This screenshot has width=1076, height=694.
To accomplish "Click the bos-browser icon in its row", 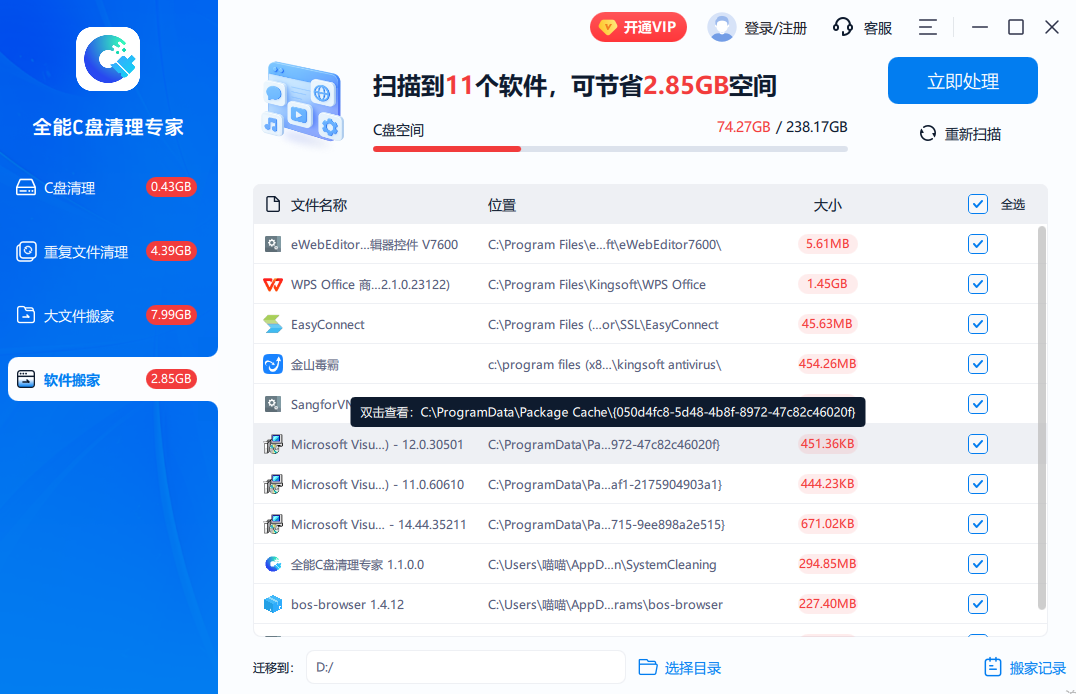I will point(273,604).
